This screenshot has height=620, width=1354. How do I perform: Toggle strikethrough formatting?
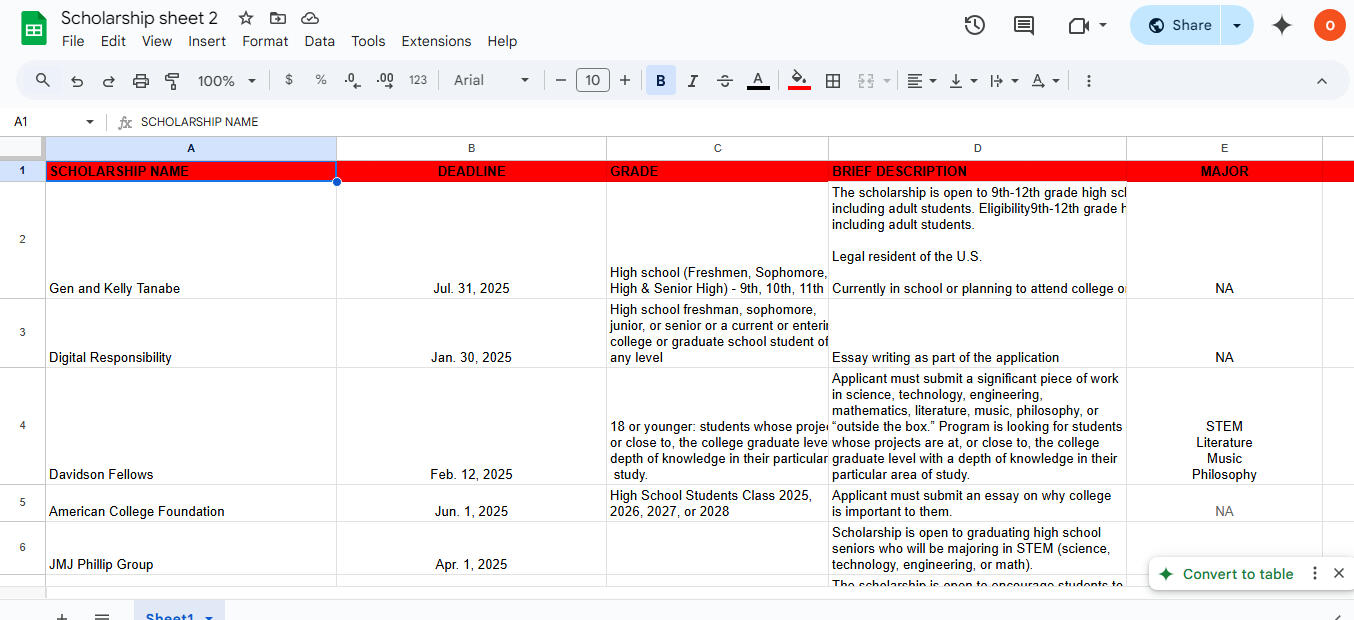coord(725,81)
